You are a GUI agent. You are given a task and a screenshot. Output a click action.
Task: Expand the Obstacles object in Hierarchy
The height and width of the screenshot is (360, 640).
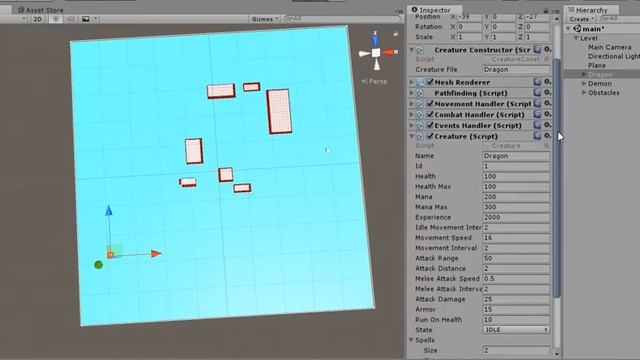(584, 93)
